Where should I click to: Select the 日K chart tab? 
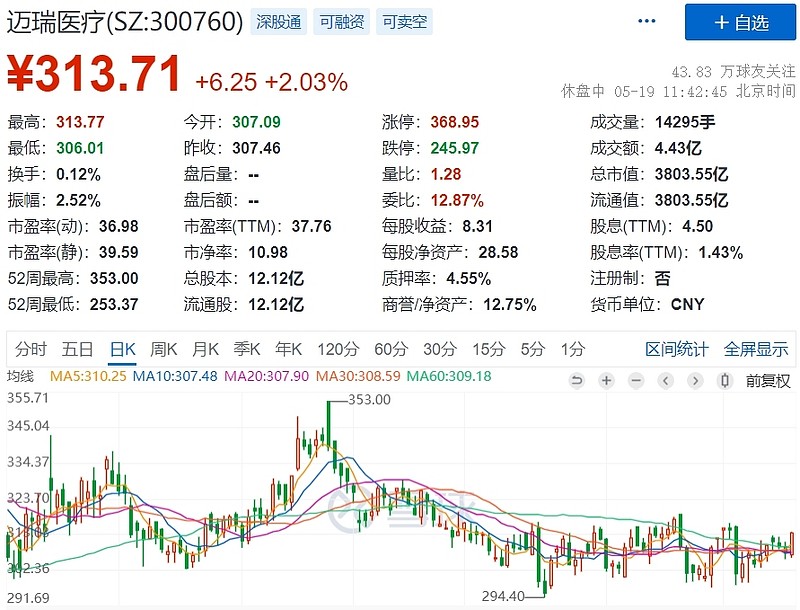(123, 349)
